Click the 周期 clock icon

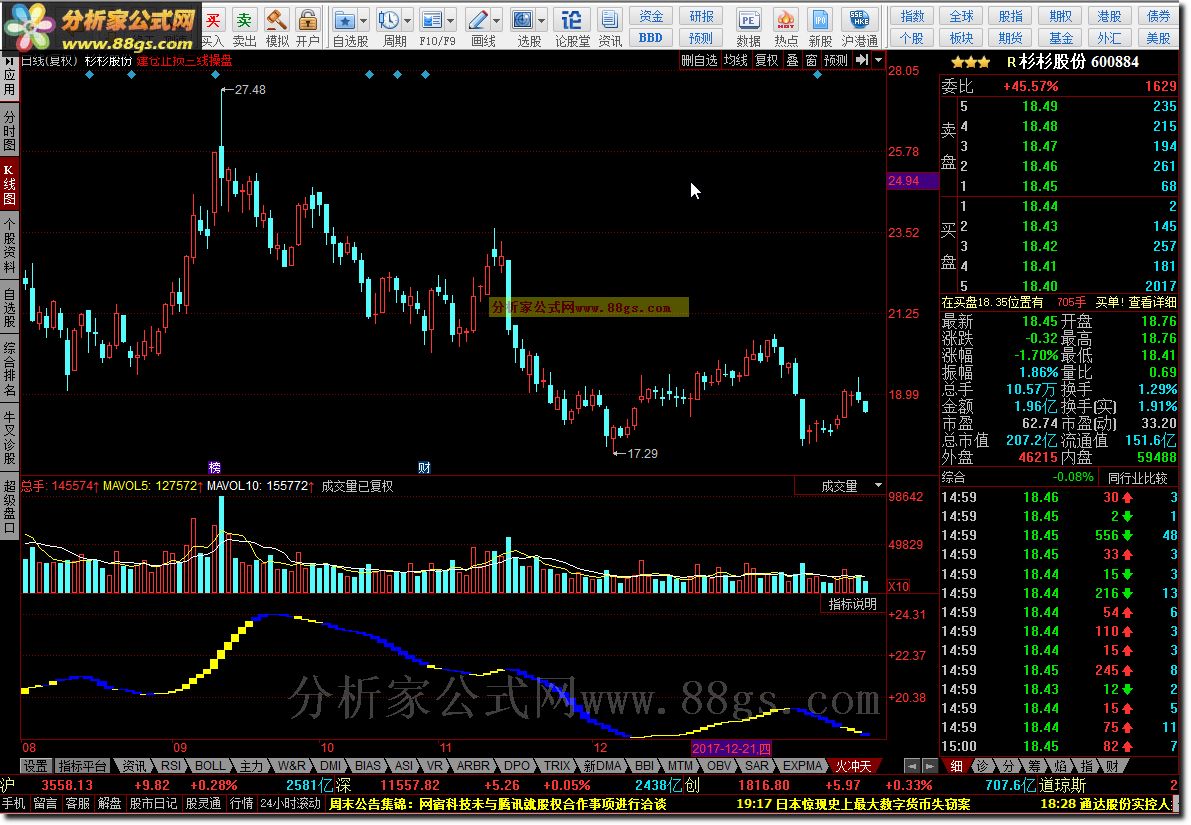(388, 21)
